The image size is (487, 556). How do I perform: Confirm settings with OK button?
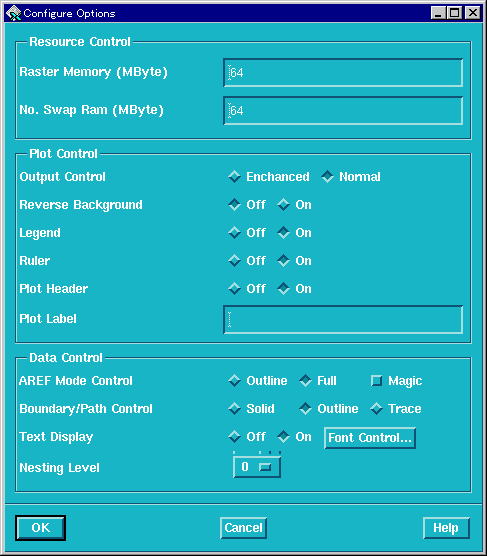coord(40,528)
